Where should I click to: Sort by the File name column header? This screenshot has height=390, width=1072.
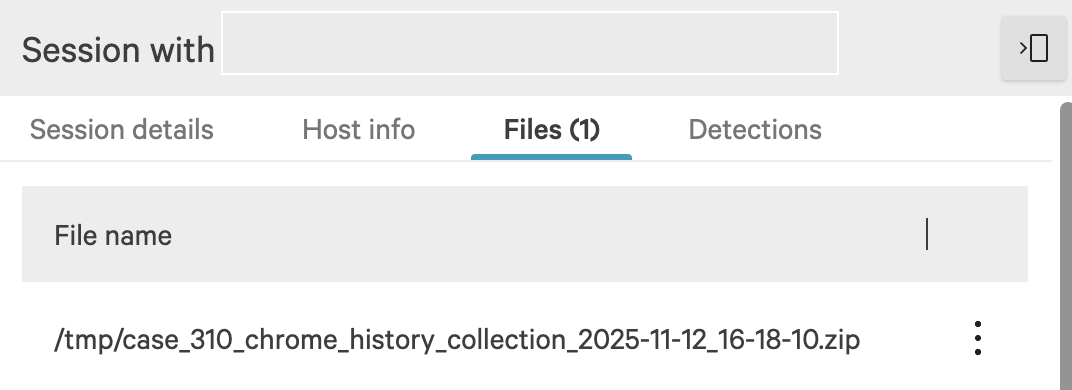[113, 235]
